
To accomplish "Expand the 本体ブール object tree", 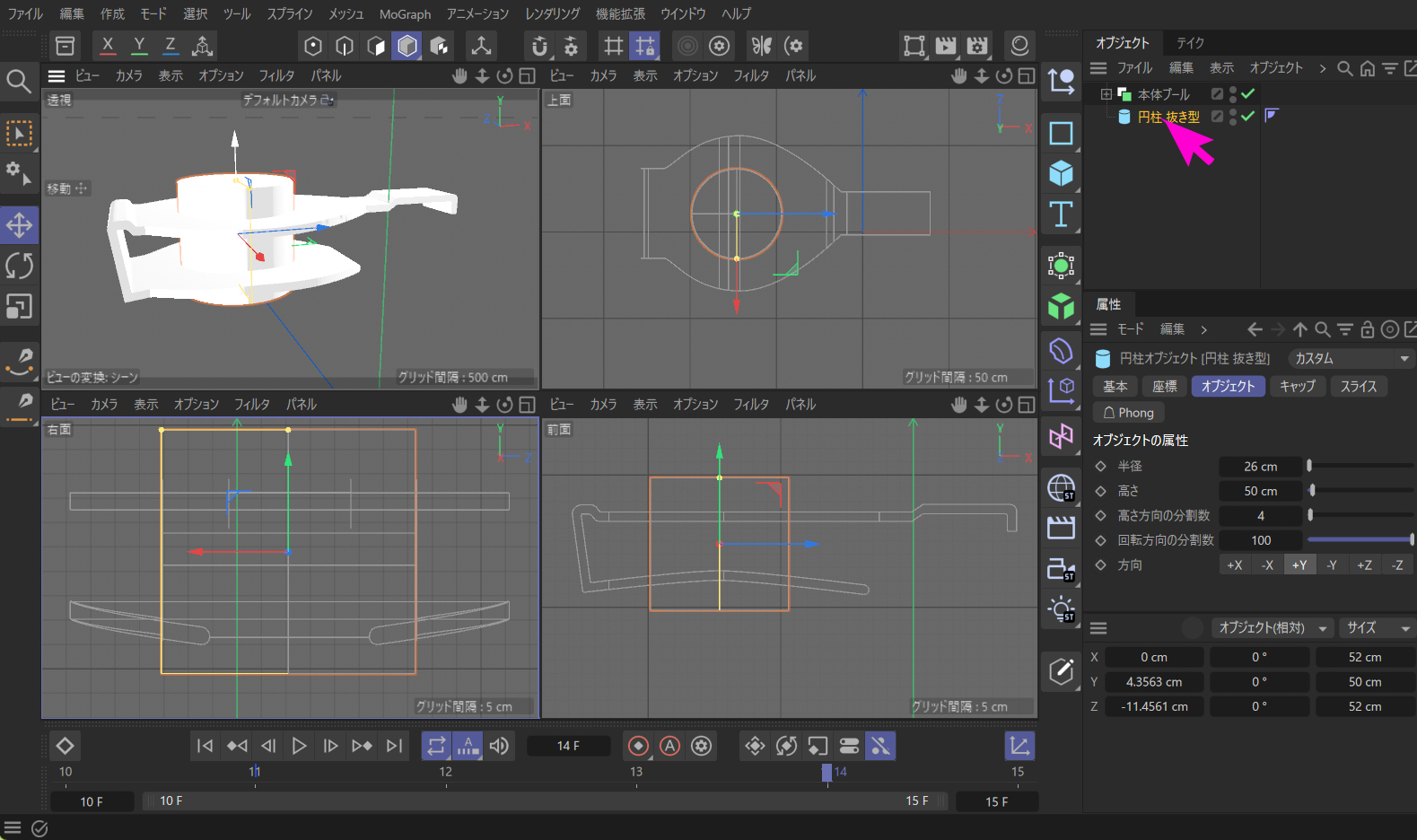I will click(1106, 94).
